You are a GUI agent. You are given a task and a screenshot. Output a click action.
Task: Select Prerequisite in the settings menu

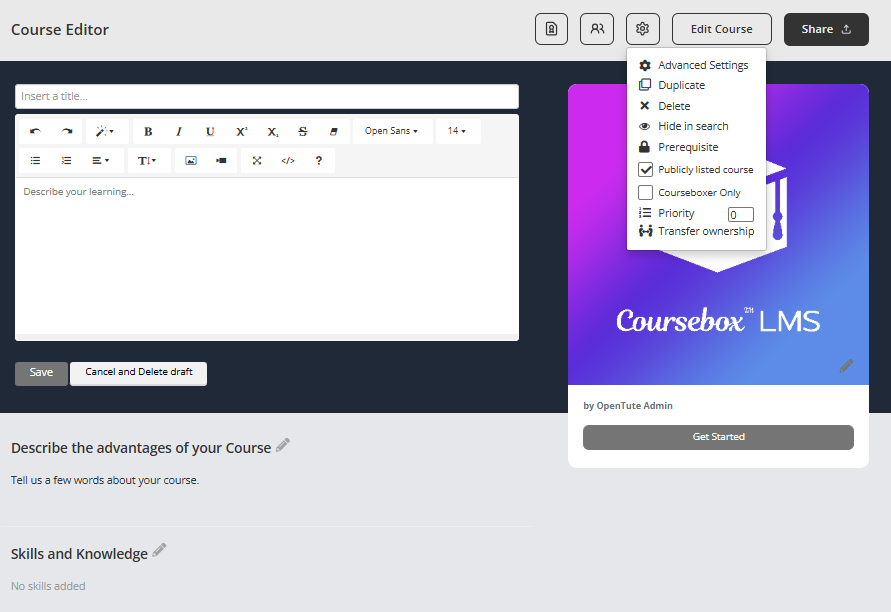pyautogui.click(x=678, y=147)
